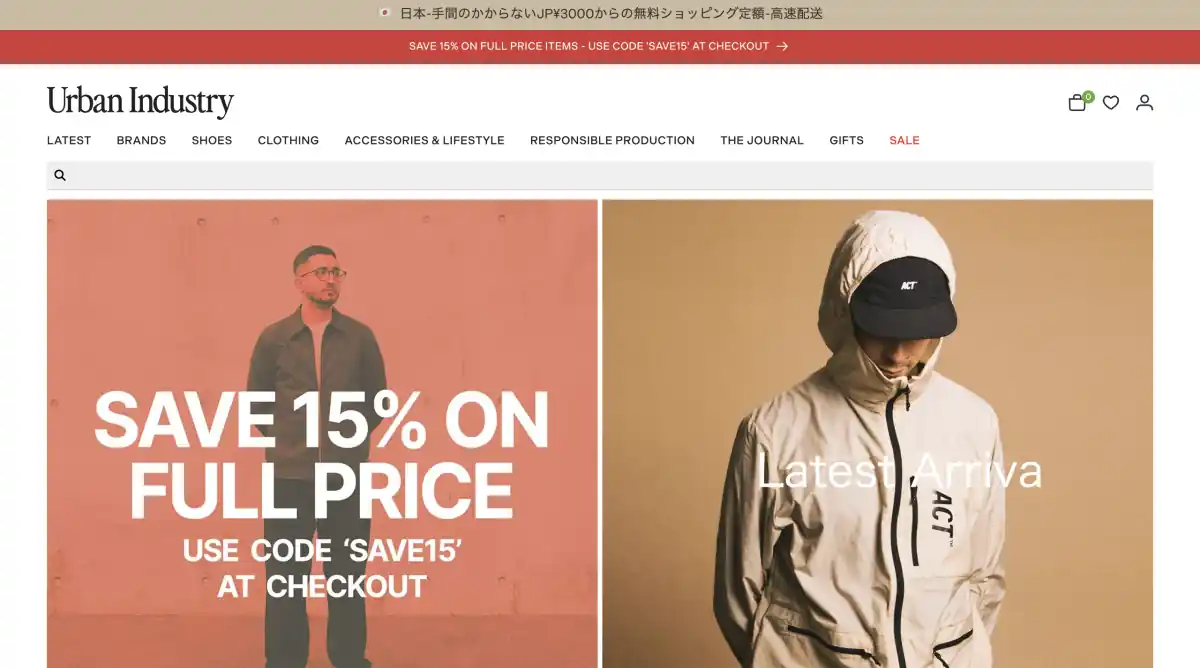Click into the search input field
Viewport: 1200px width, 668px height.
tap(600, 175)
